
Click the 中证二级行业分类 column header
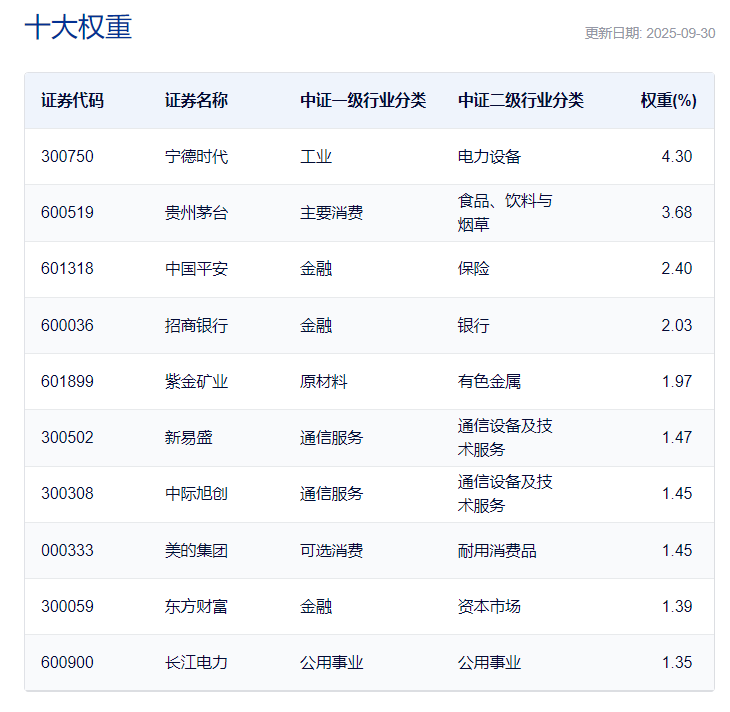pyautogui.click(x=520, y=101)
